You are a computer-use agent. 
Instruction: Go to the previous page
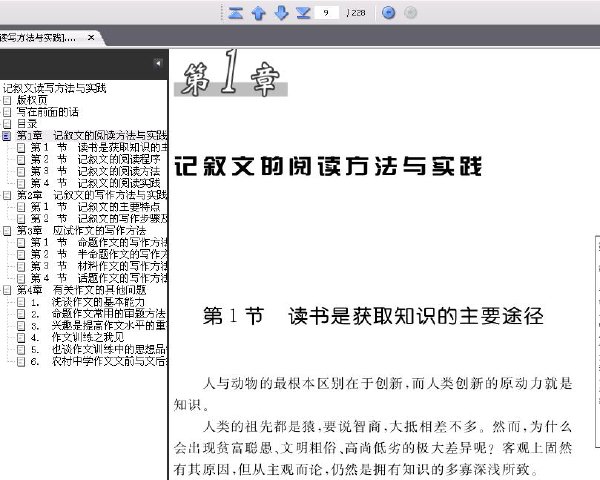pyautogui.click(x=259, y=13)
